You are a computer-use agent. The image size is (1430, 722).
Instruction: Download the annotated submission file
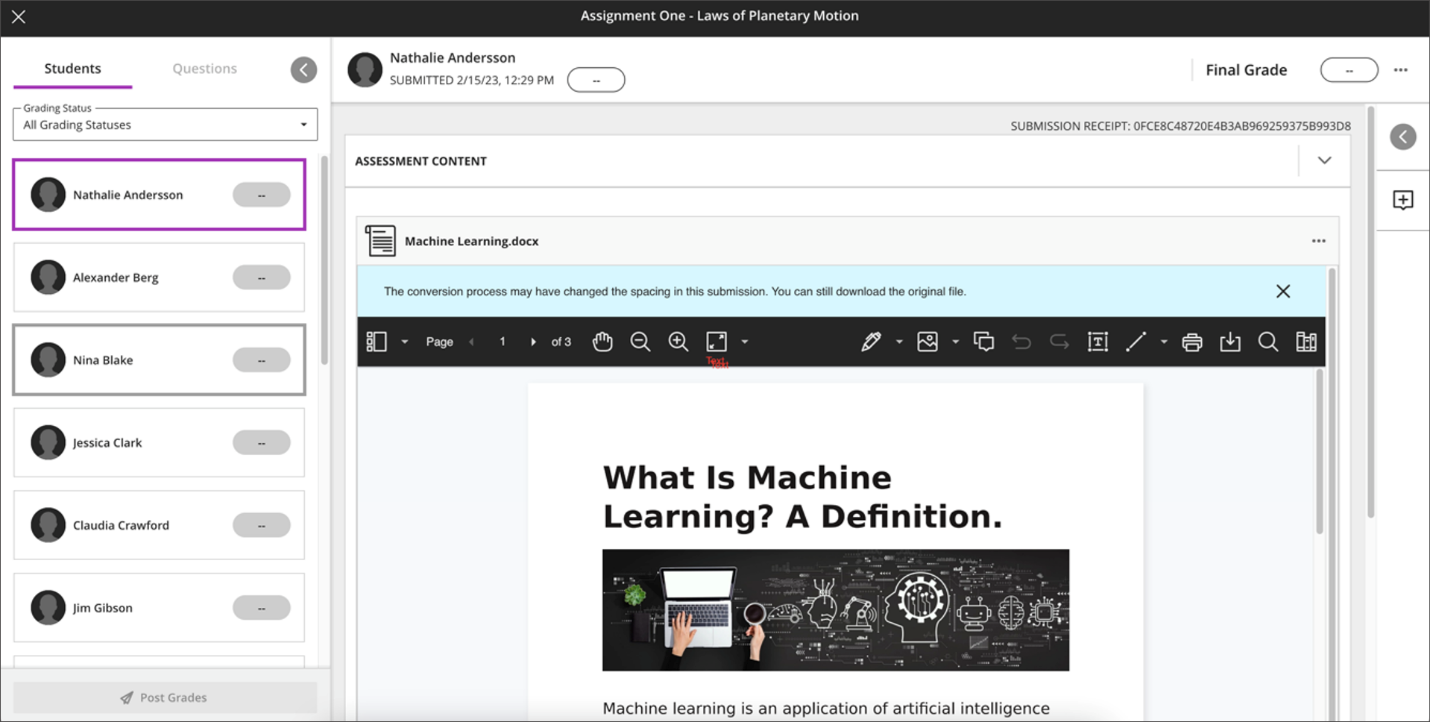pyautogui.click(x=1230, y=342)
